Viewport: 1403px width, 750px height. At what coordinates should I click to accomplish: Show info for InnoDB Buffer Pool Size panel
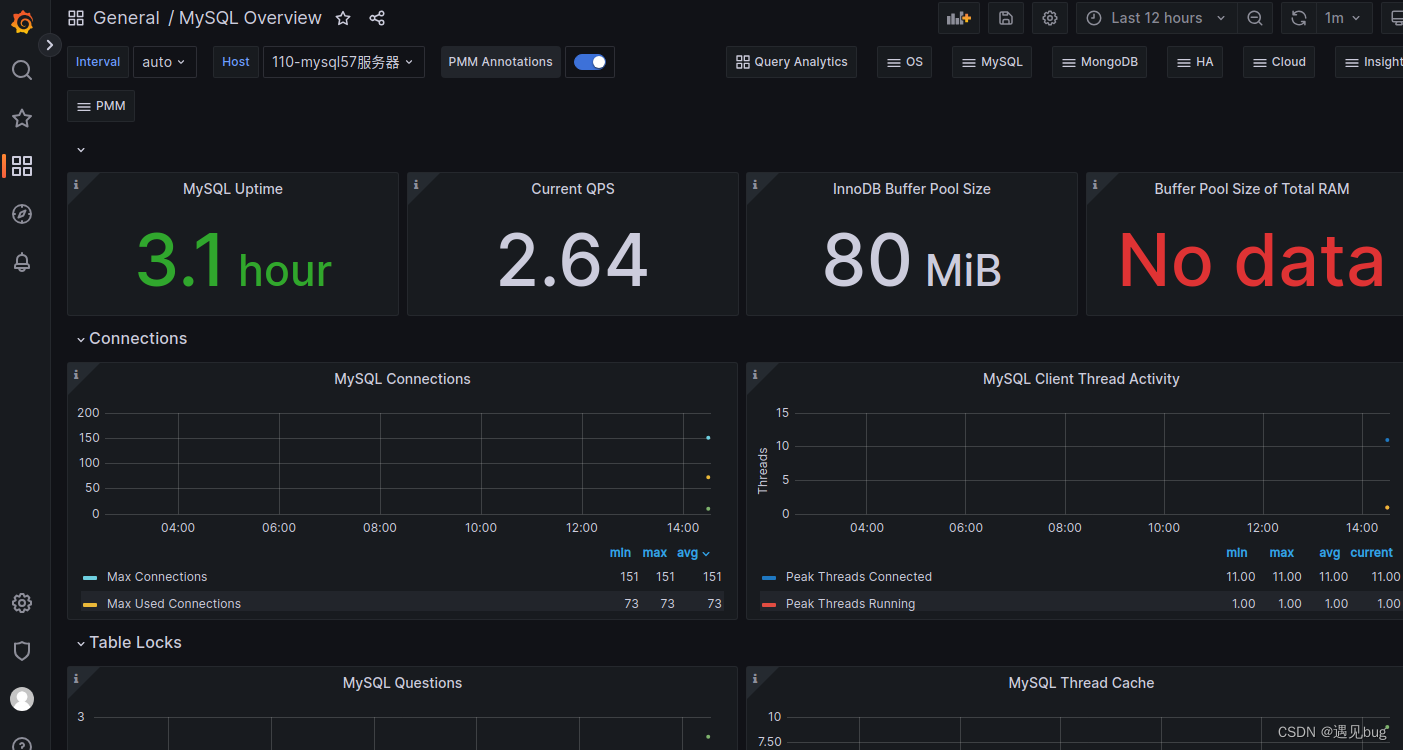coord(755,183)
